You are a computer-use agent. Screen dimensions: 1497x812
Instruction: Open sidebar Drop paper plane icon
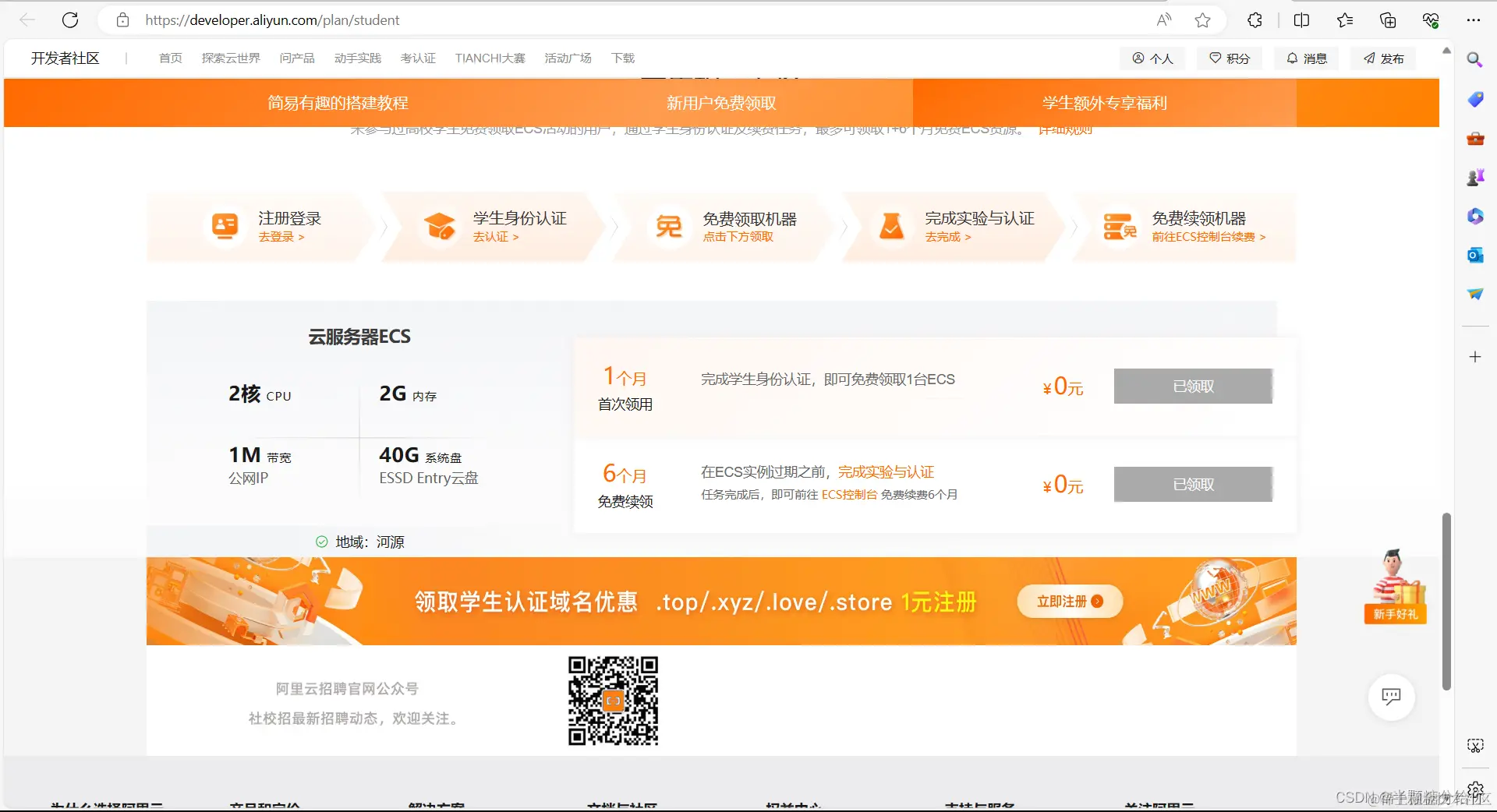pyautogui.click(x=1474, y=295)
